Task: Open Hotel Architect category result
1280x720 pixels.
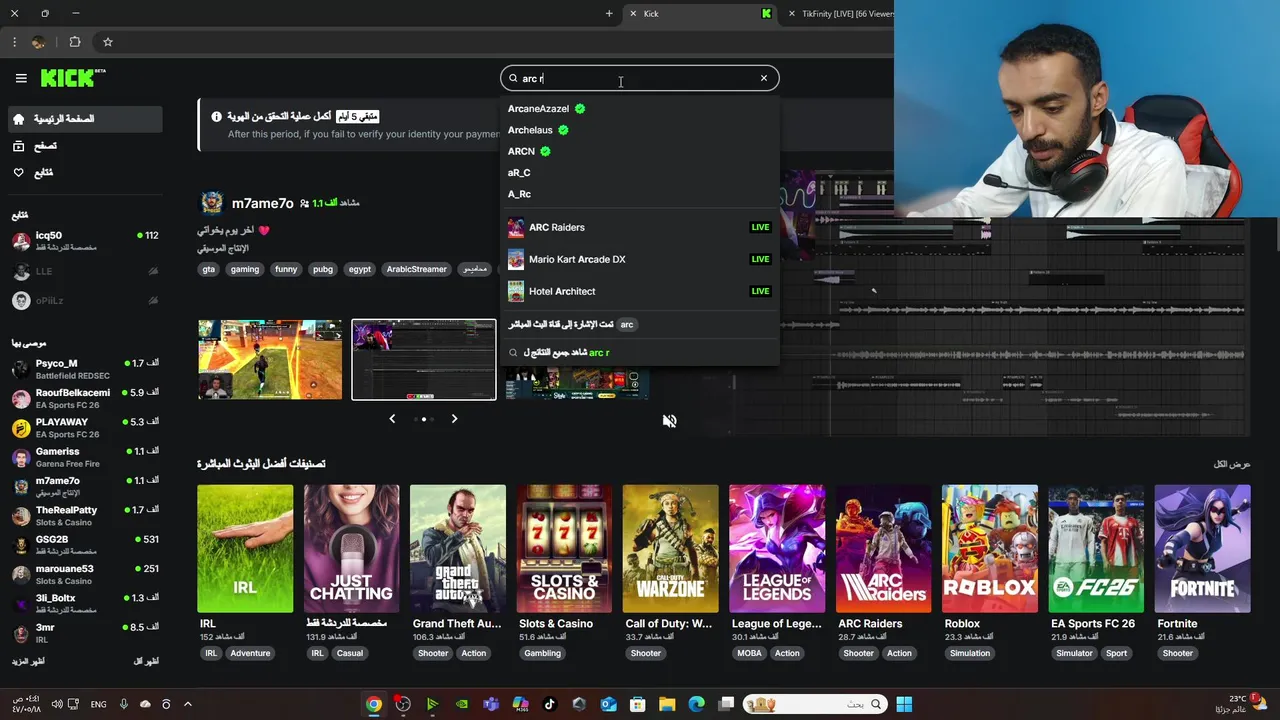Action: (639, 291)
